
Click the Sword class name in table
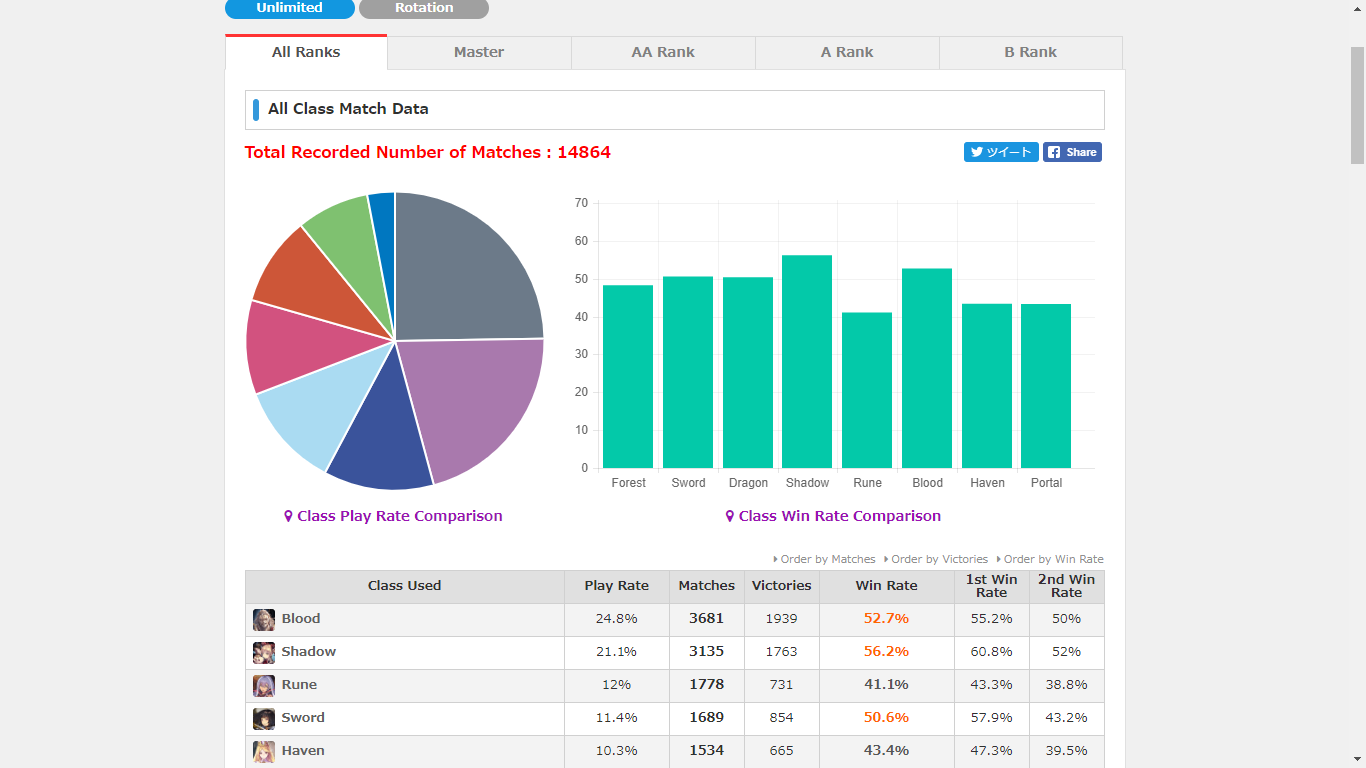303,718
